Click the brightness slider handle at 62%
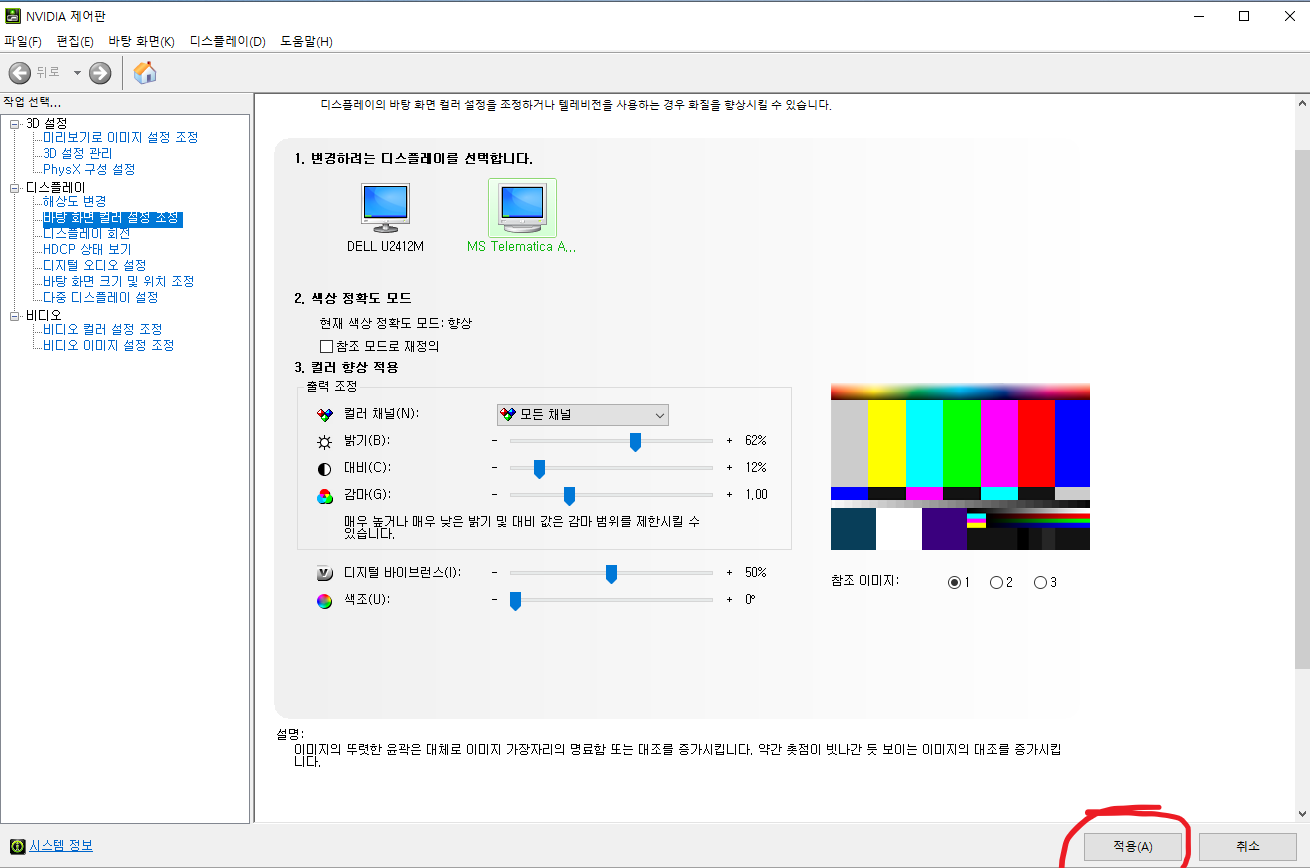The width and height of the screenshot is (1310, 868). point(635,441)
